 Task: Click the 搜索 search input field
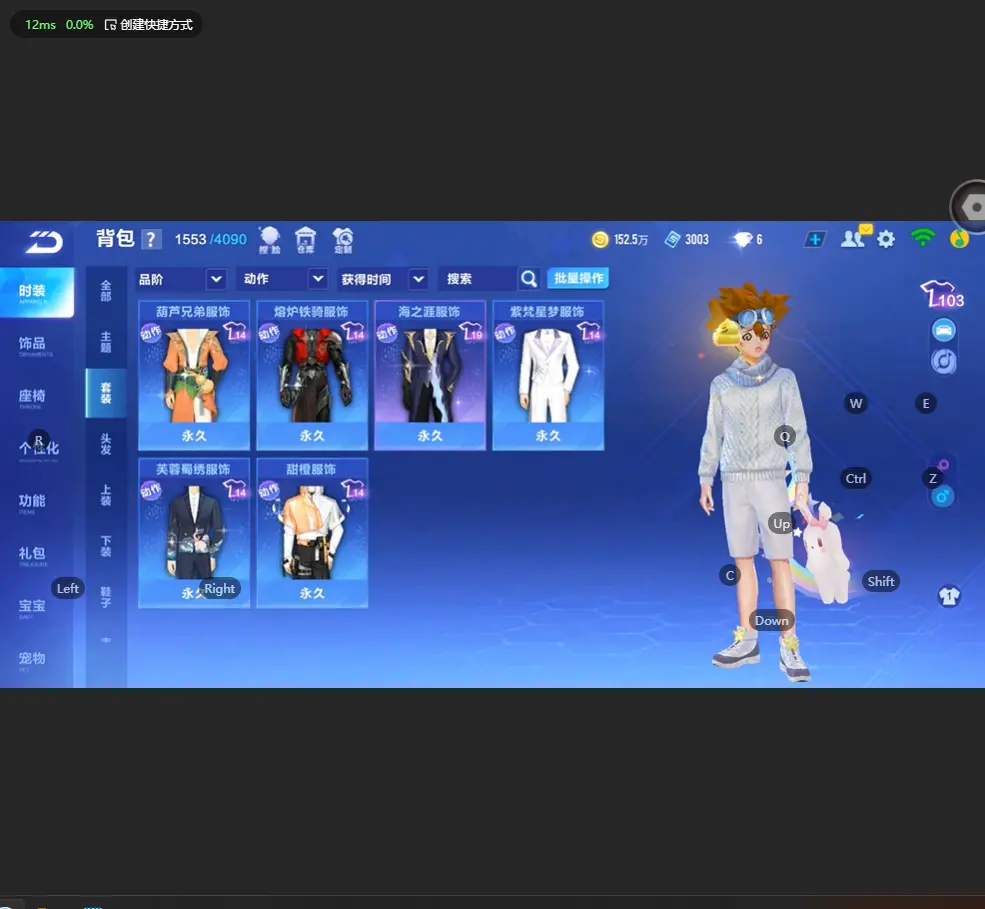click(477, 279)
